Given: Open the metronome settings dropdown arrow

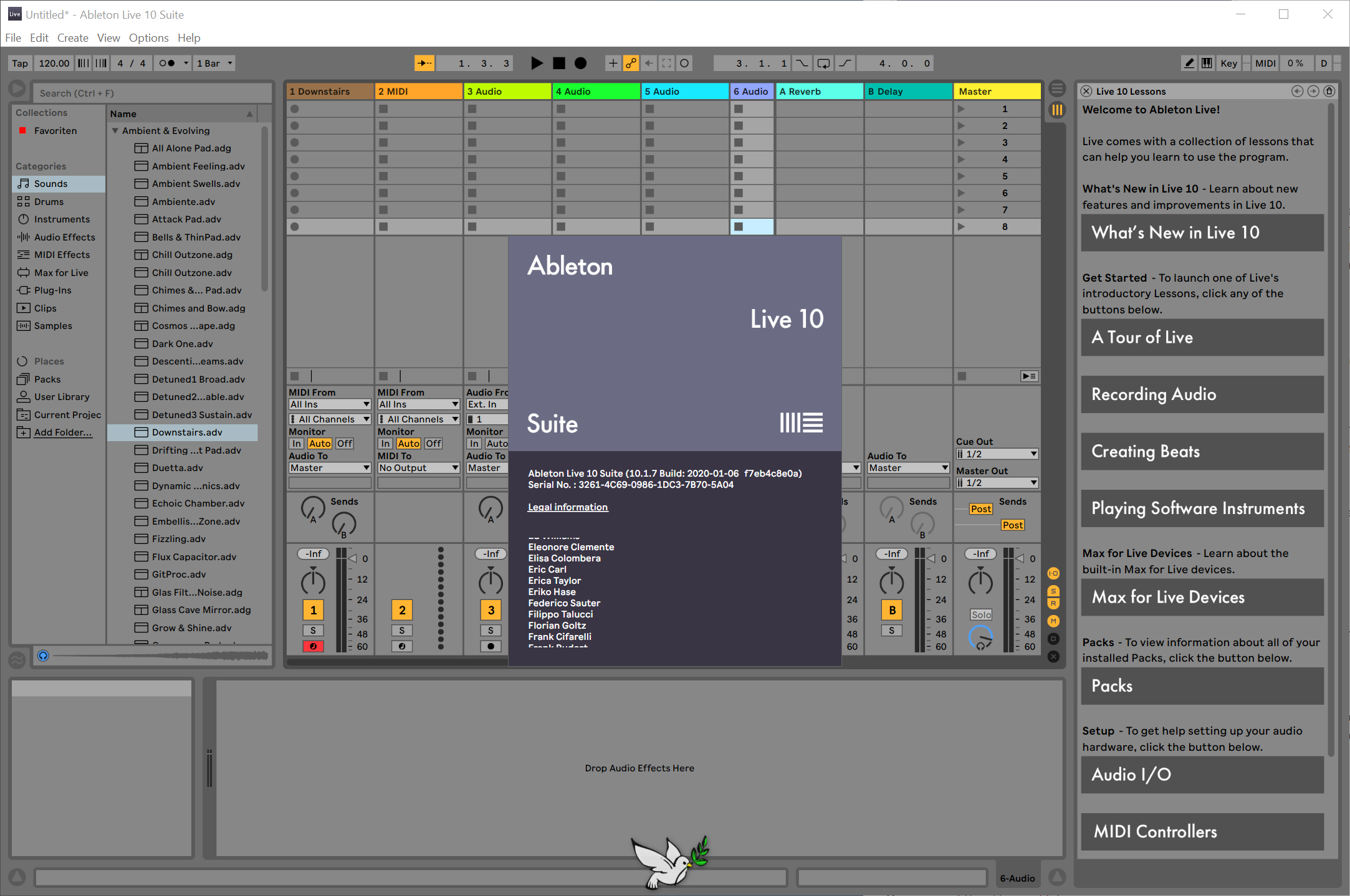Looking at the screenshot, I should pos(185,63).
